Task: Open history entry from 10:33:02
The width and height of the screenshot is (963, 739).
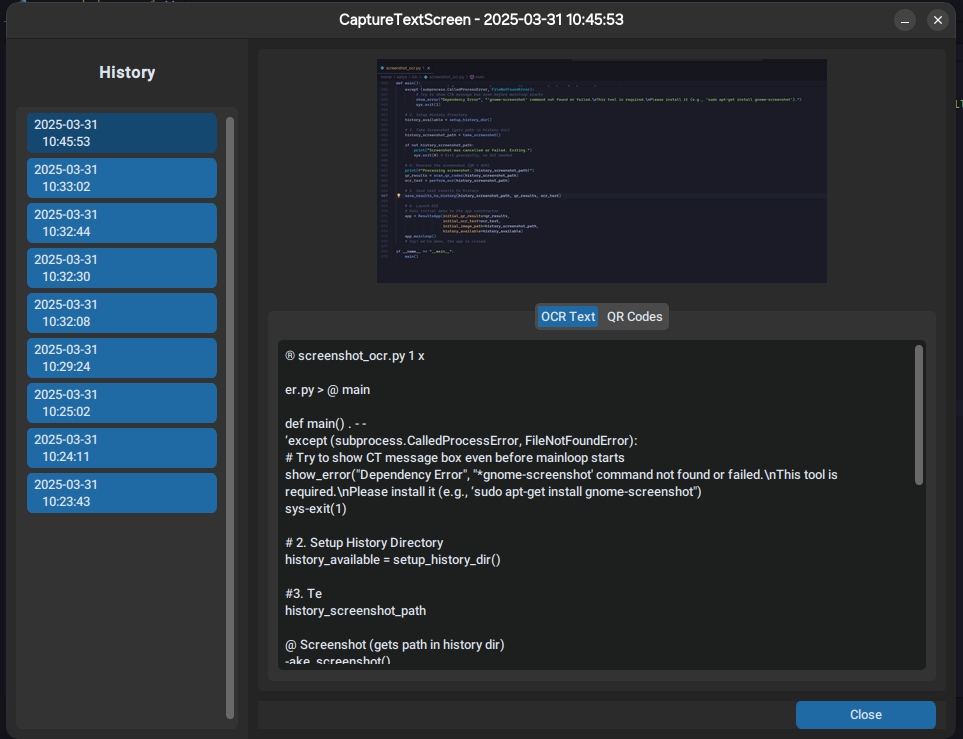Action: coord(121,178)
